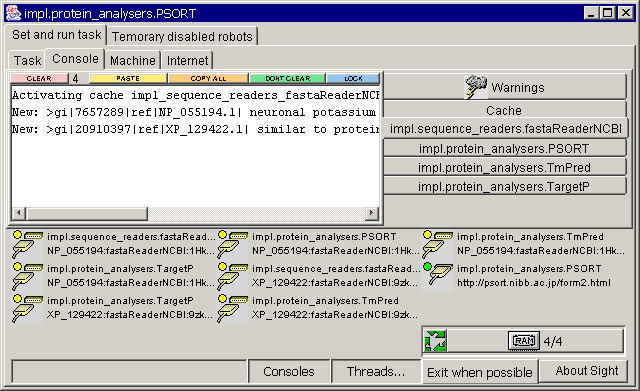This screenshot has height=391, width=640.
Task: Click PSORT NP_055194 thread plug icon
Action: click(233, 244)
